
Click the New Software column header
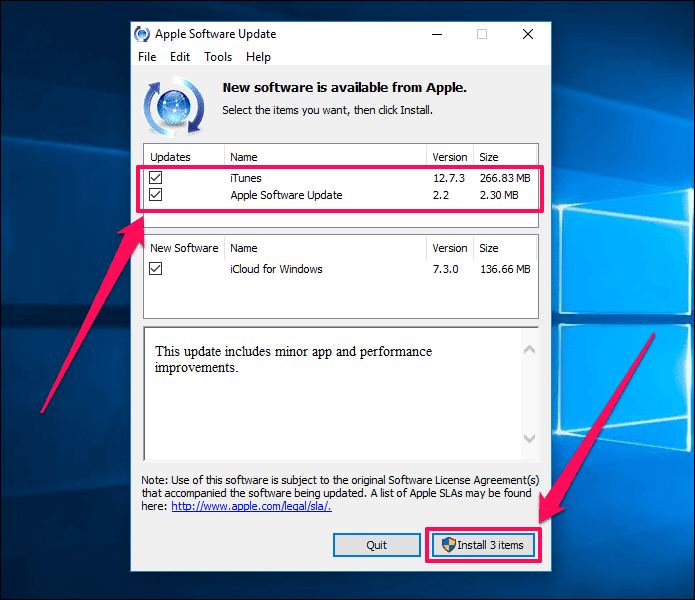184,248
